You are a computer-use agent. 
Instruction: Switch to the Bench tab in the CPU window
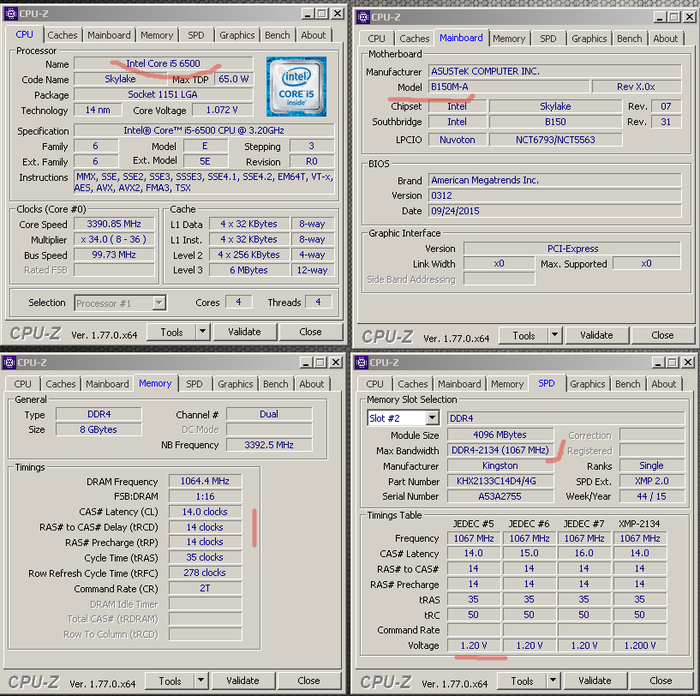(x=277, y=35)
